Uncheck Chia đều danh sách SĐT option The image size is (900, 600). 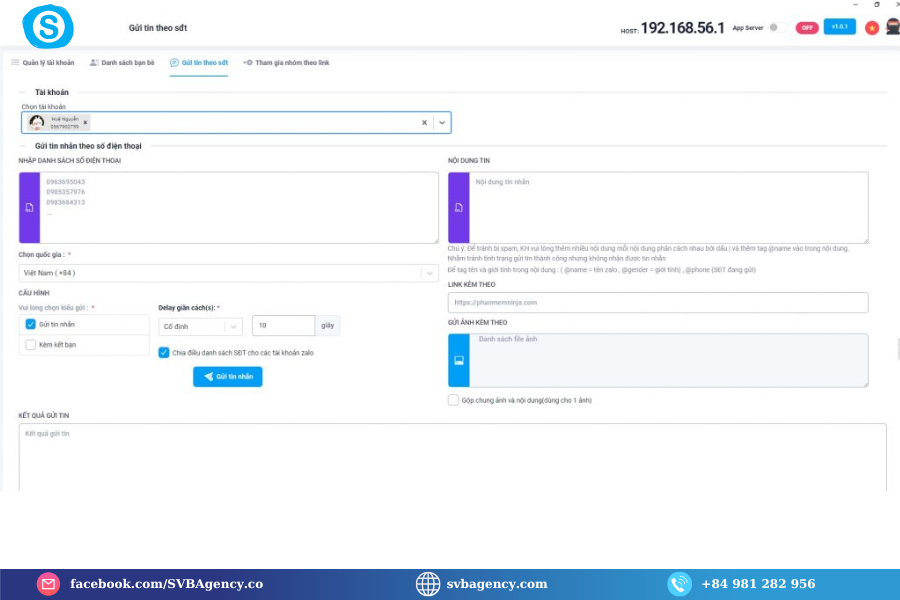click(x=164, y=352)
